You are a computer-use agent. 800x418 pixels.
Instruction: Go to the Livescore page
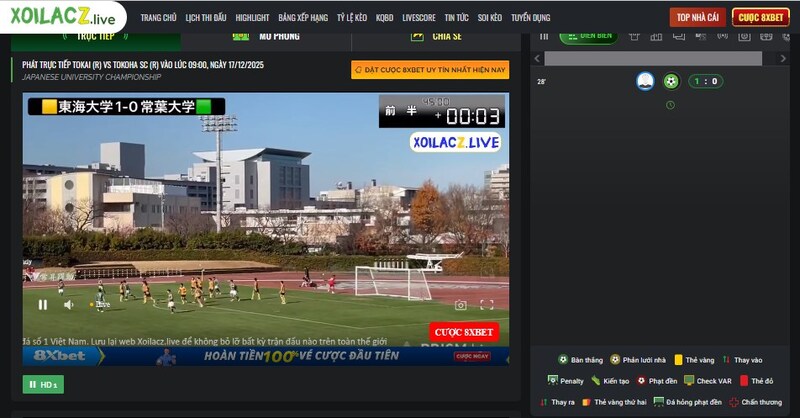pos(418,18)
